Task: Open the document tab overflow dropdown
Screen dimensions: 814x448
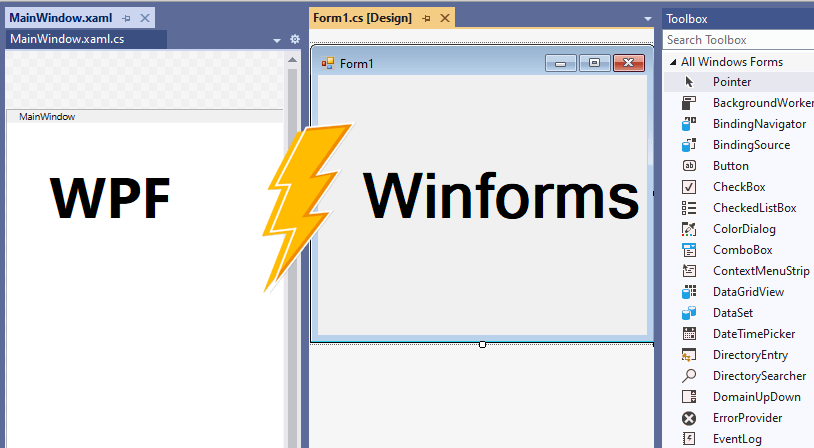Action: [647, 19]
